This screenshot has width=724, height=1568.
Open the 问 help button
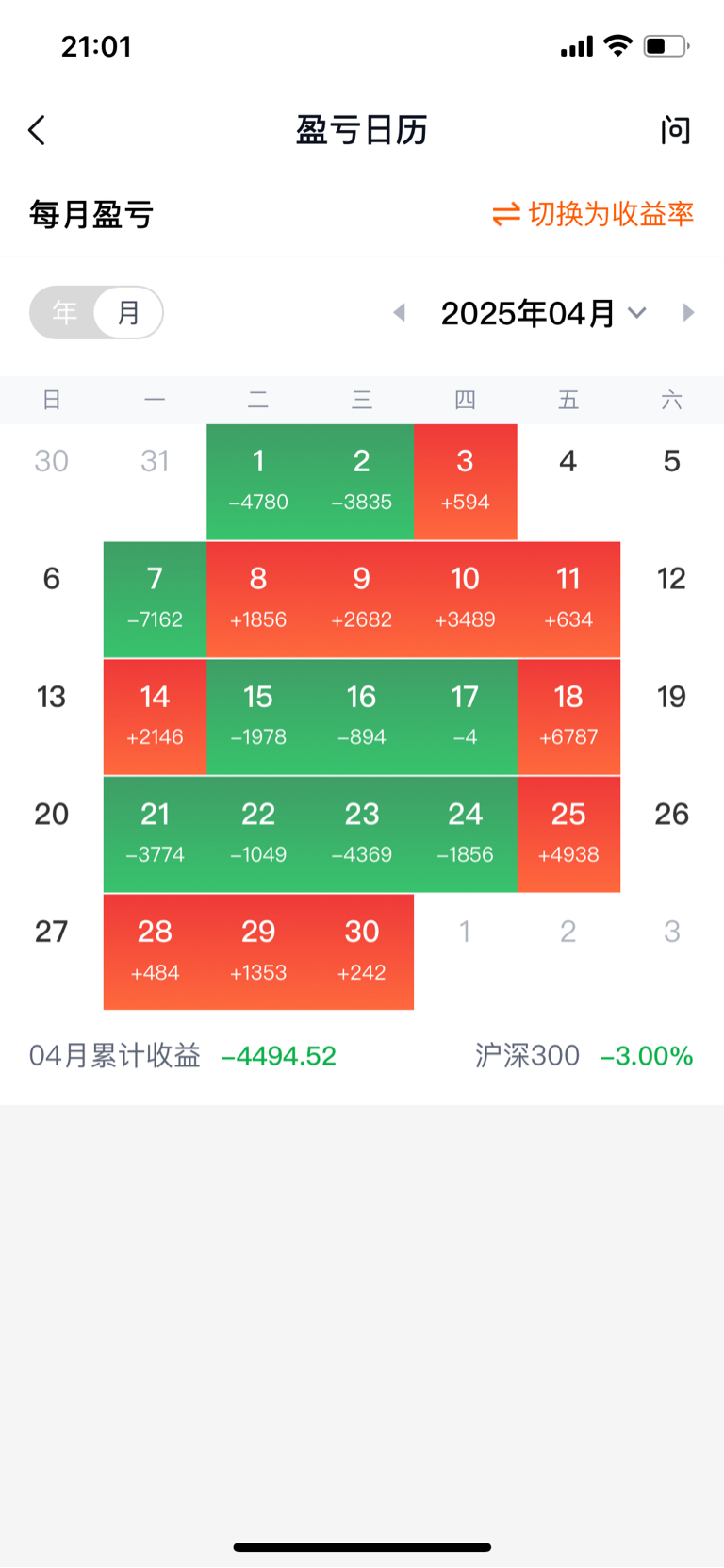[x=675, y=130]
